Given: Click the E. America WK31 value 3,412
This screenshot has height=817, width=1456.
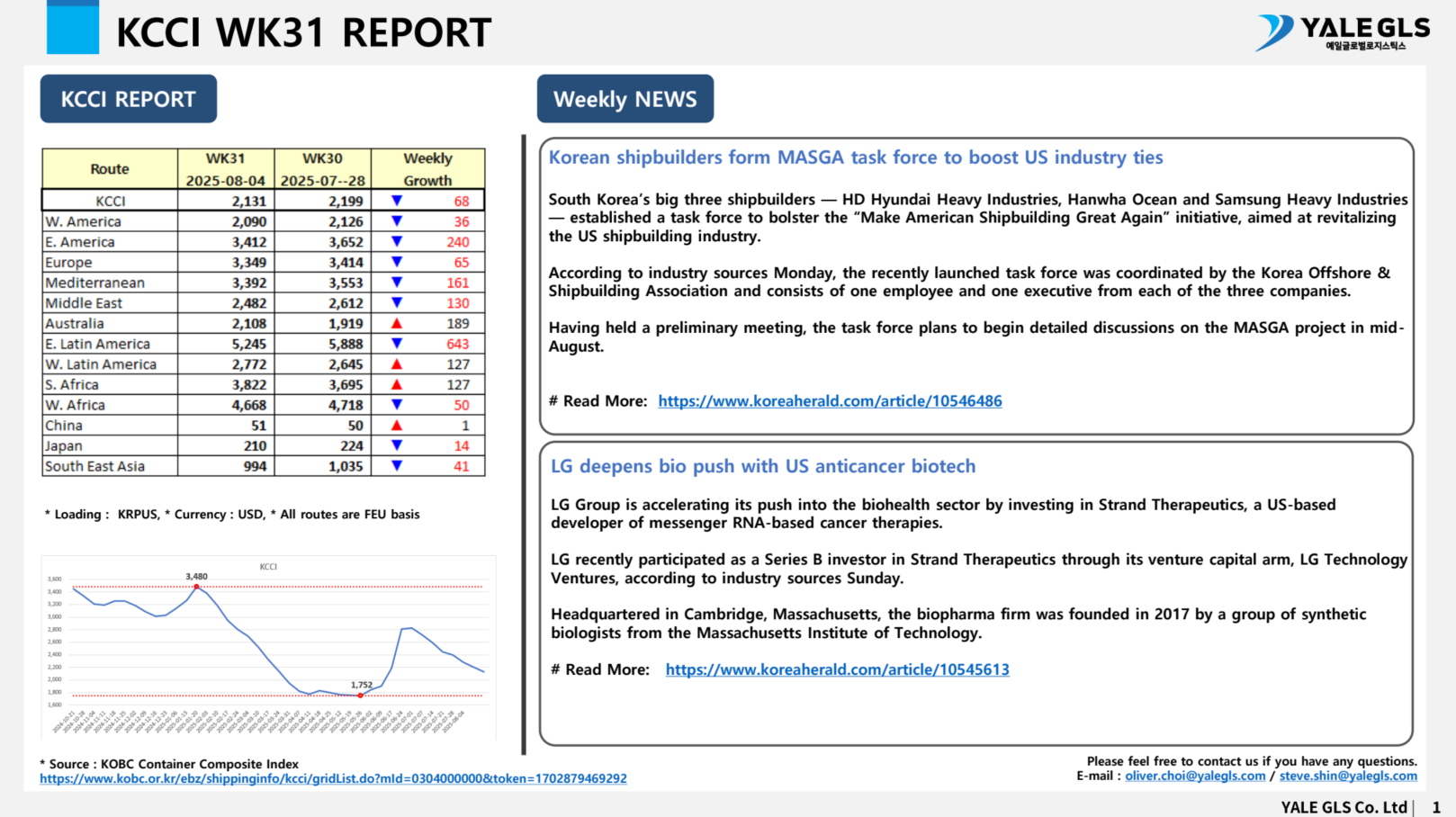Looking at the screenshot, I should 249,242.
